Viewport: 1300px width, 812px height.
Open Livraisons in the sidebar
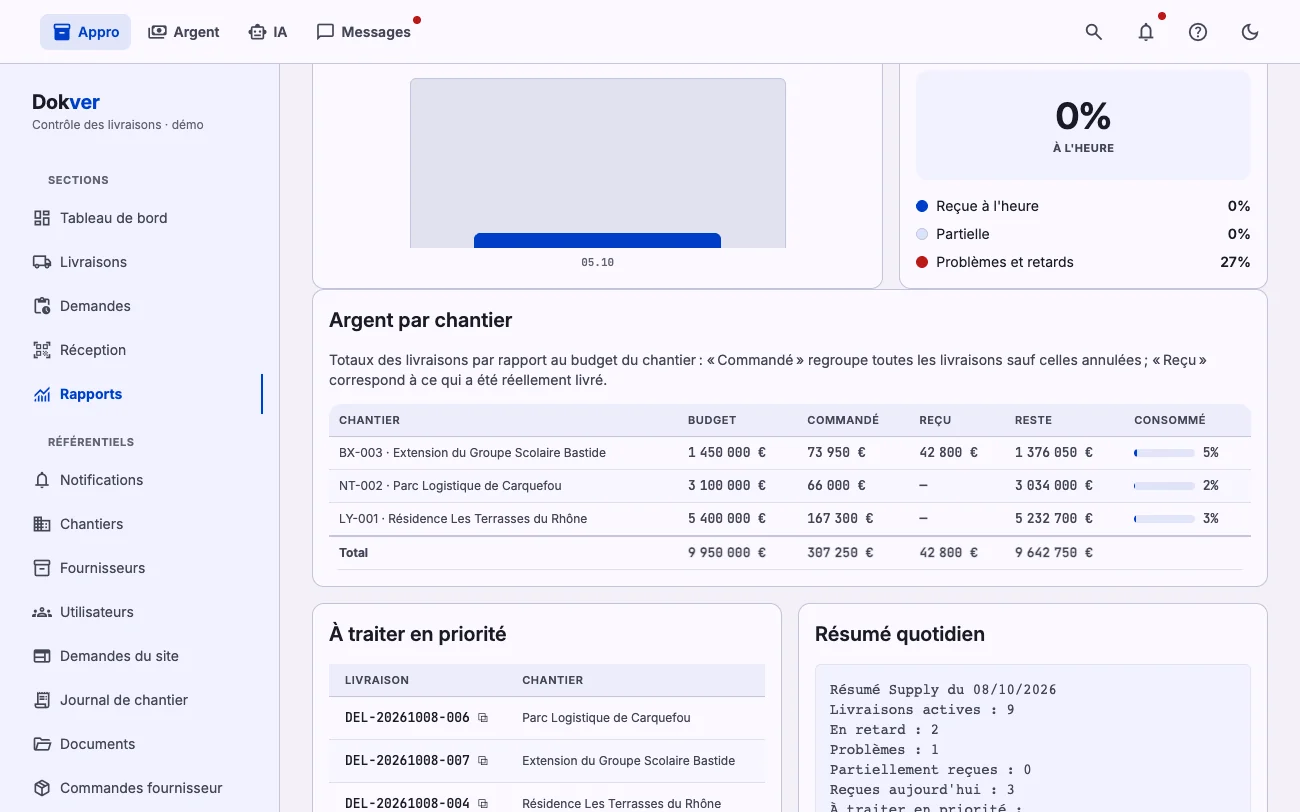click(x=93, y=262)
